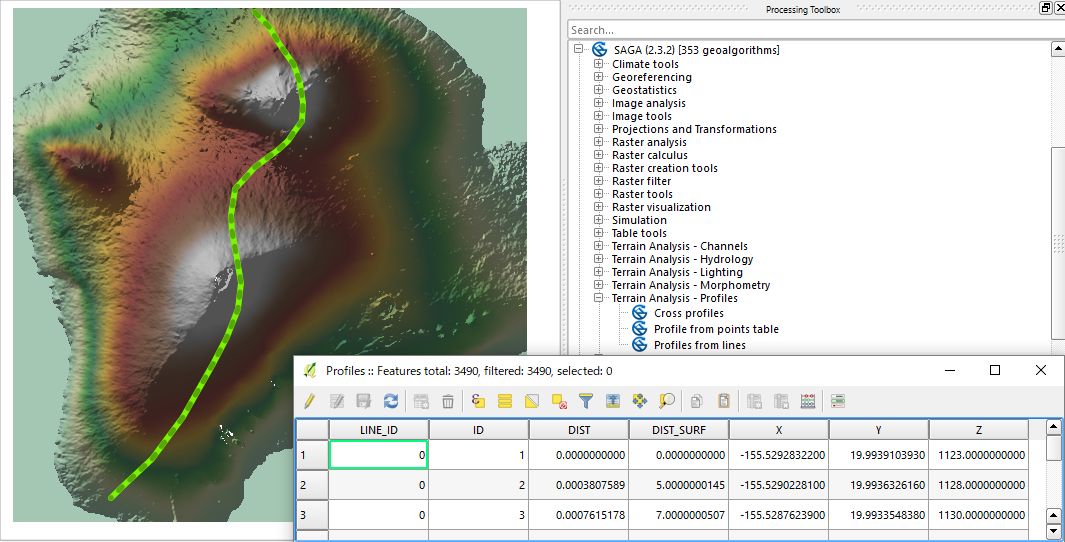Float the Processing Toolbox panel
1065x542 pixels.
coord(1045,8)
